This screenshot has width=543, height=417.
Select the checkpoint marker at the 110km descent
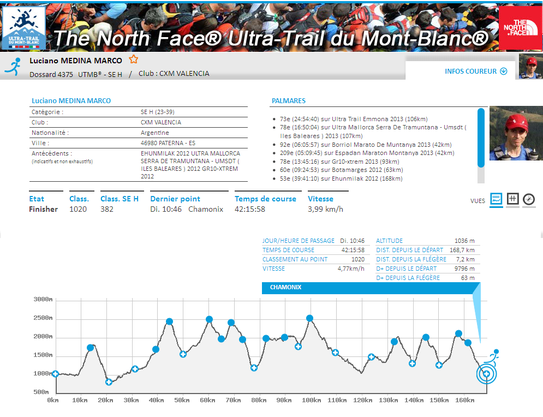pyautogui.click(x=335, y=353)
